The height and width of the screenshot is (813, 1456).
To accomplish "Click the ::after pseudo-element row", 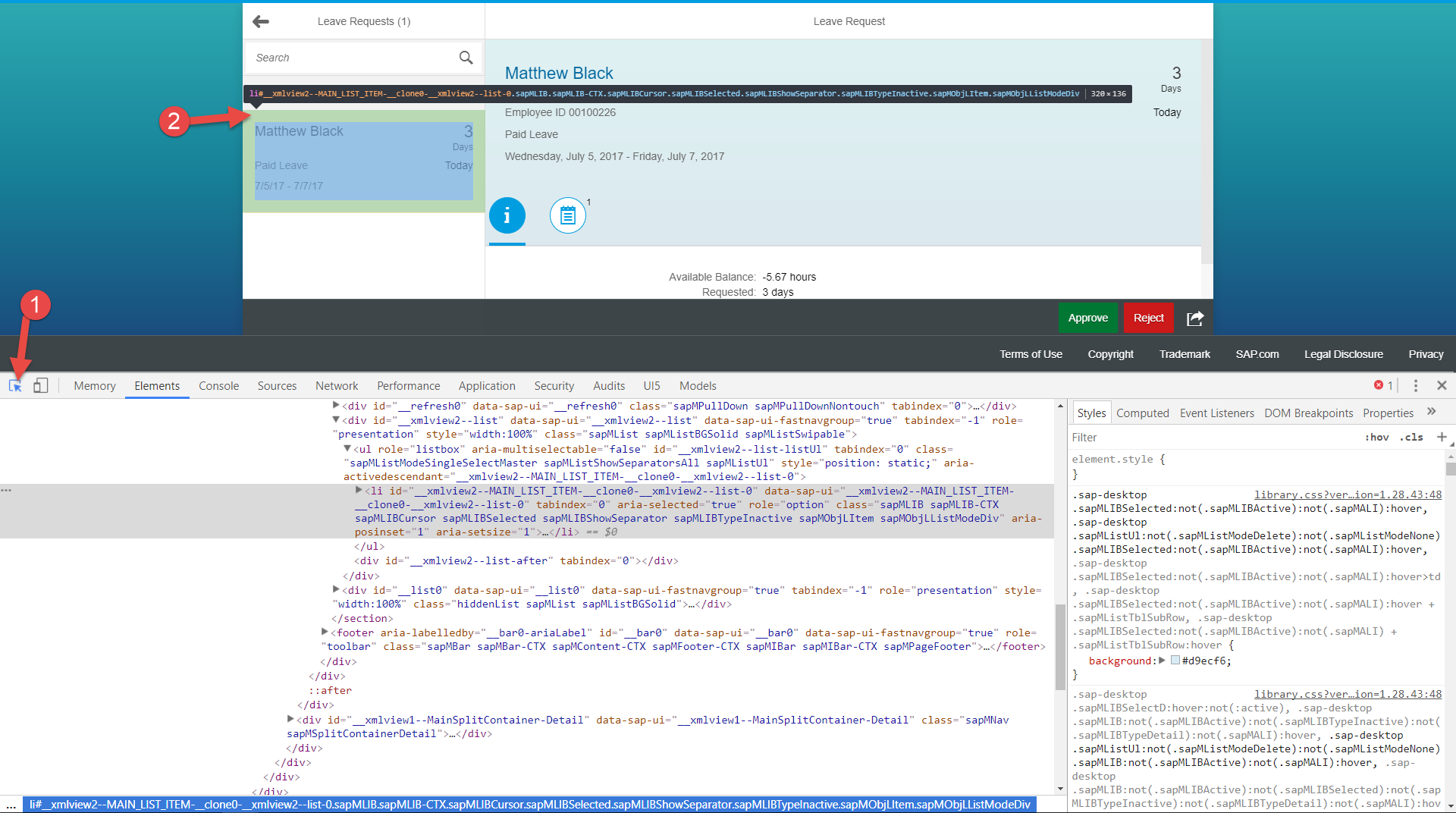I will tap(331, 690).
